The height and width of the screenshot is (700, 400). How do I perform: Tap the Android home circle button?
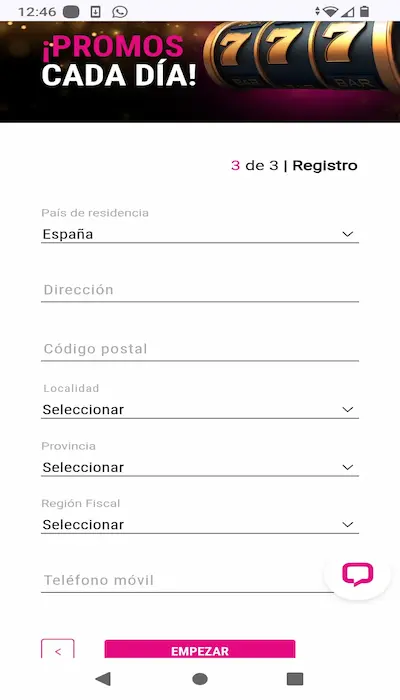tap(200, 679)
